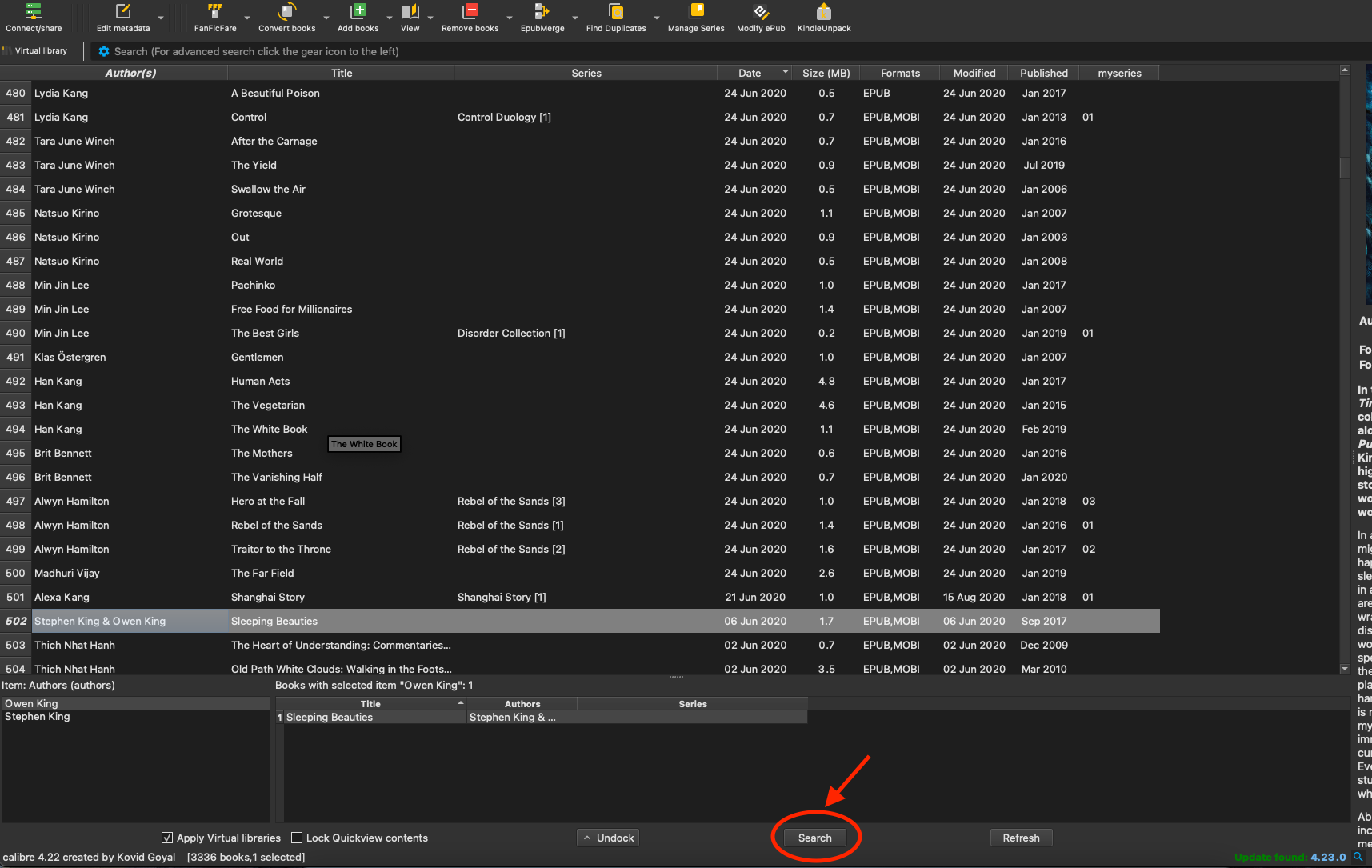Run Find Duplicates from the toolbar

[616, 18]
